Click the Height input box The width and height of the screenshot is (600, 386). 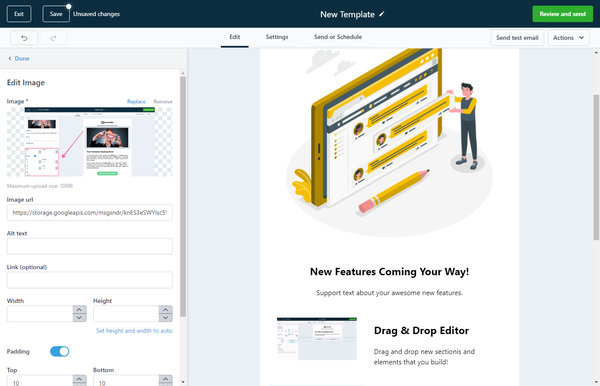point(126,314)
